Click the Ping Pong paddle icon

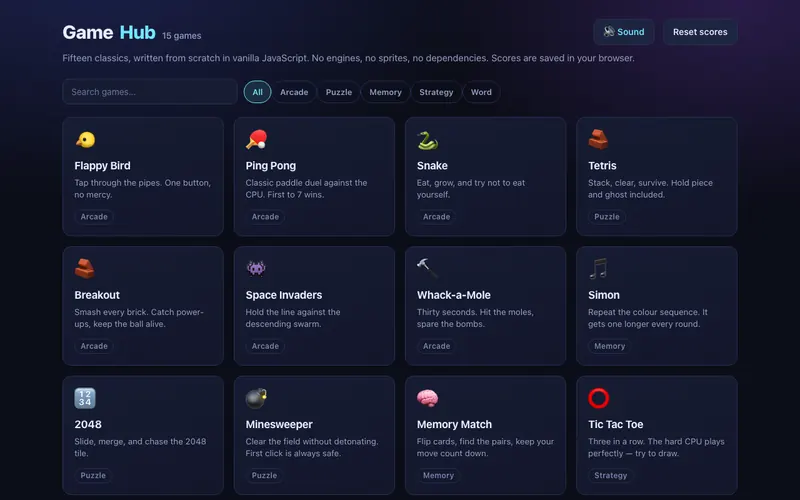click(x=256, y=140)
